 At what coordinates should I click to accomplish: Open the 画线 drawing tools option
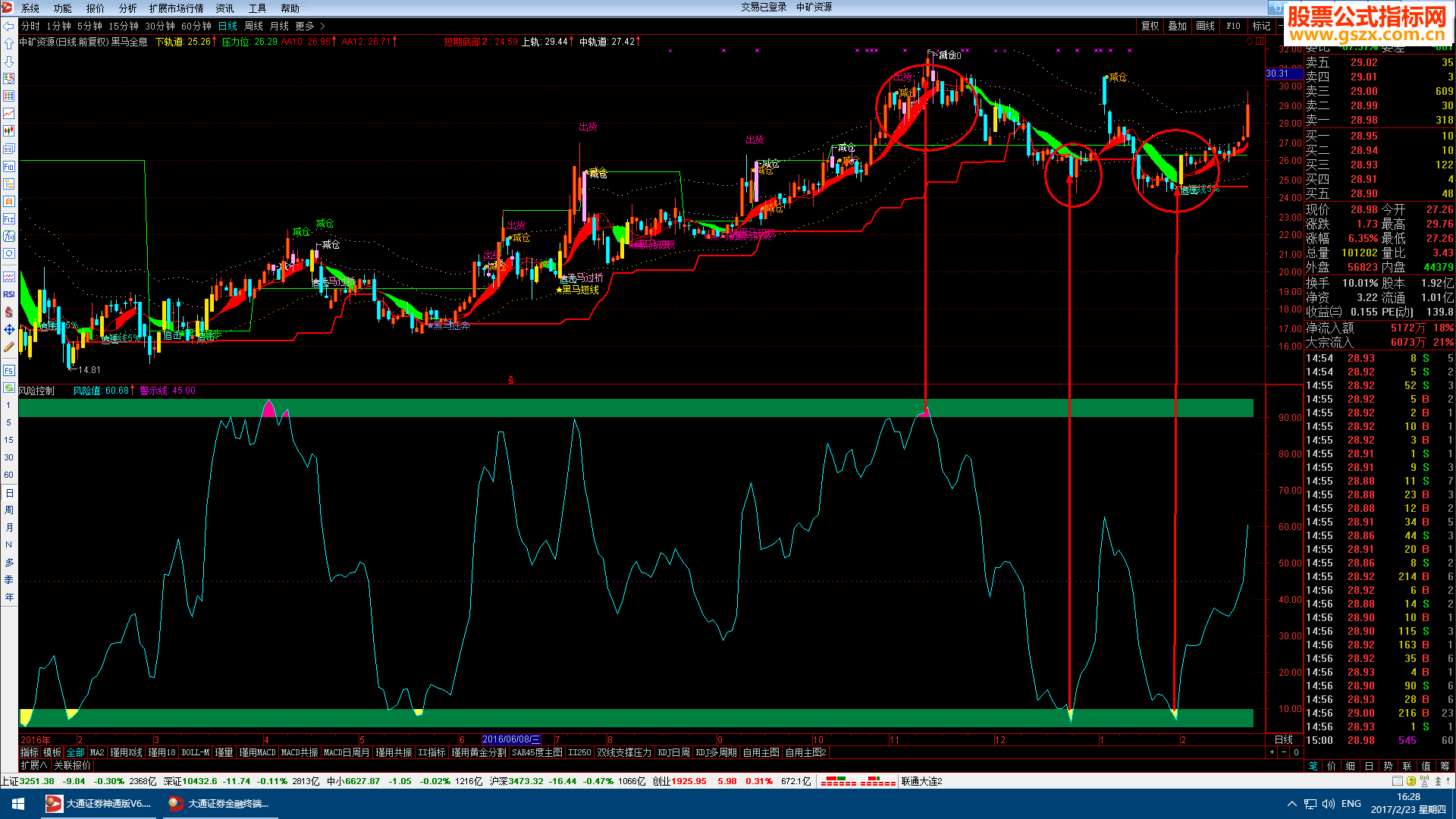(x=1206, y=26)
